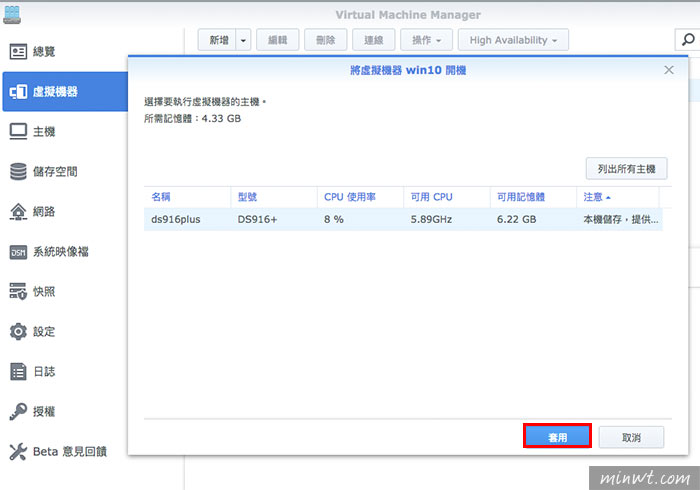Click the DS916+ model cell
The height and width of the screenshot is (490, 700).
(257, 219)
